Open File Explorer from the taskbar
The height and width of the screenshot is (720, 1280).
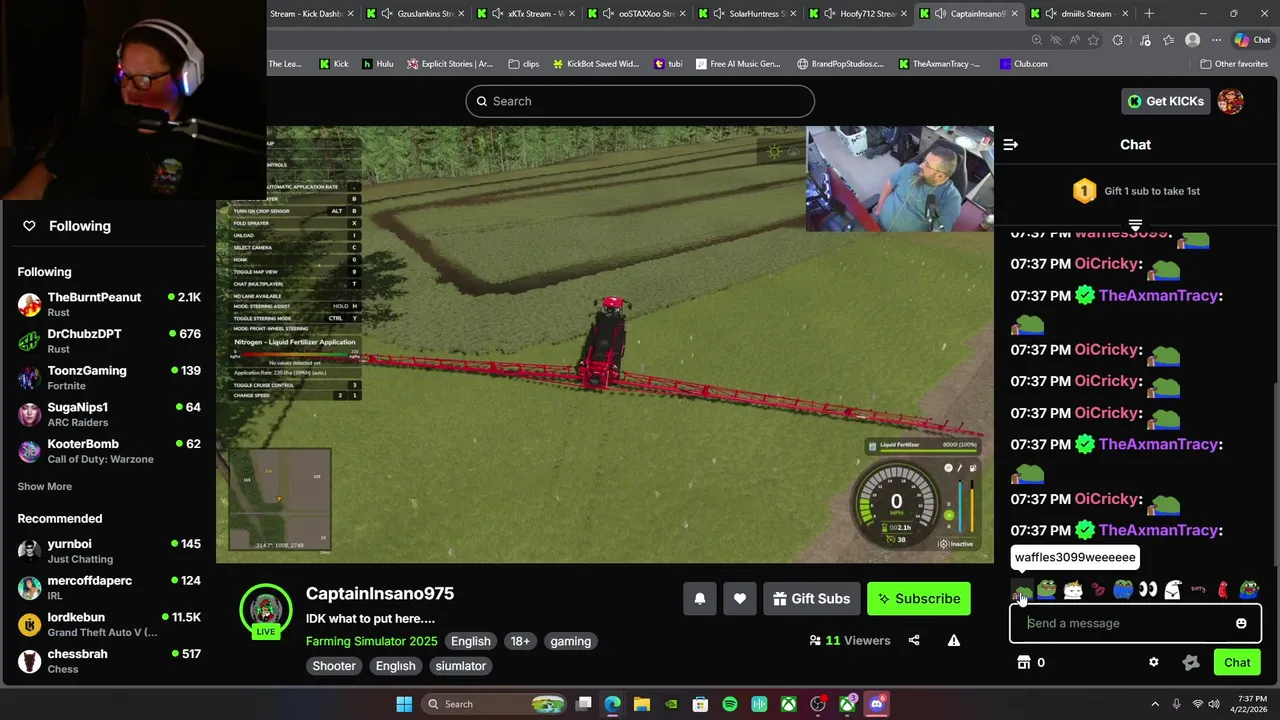pos(642,704)
